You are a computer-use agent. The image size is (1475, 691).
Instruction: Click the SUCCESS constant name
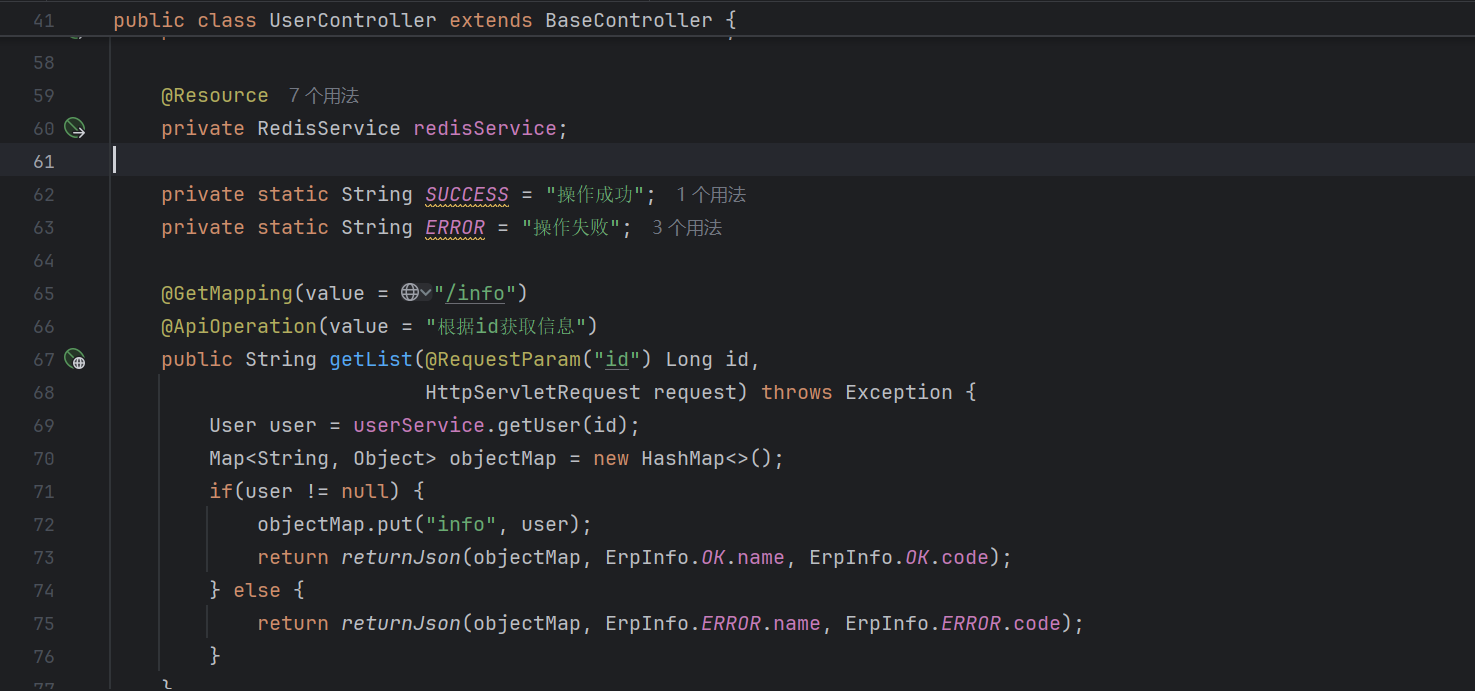click(x=467, y=194)
